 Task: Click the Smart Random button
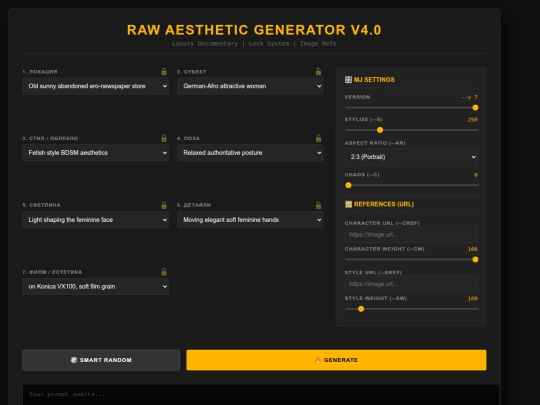click(x=101, y=360)
